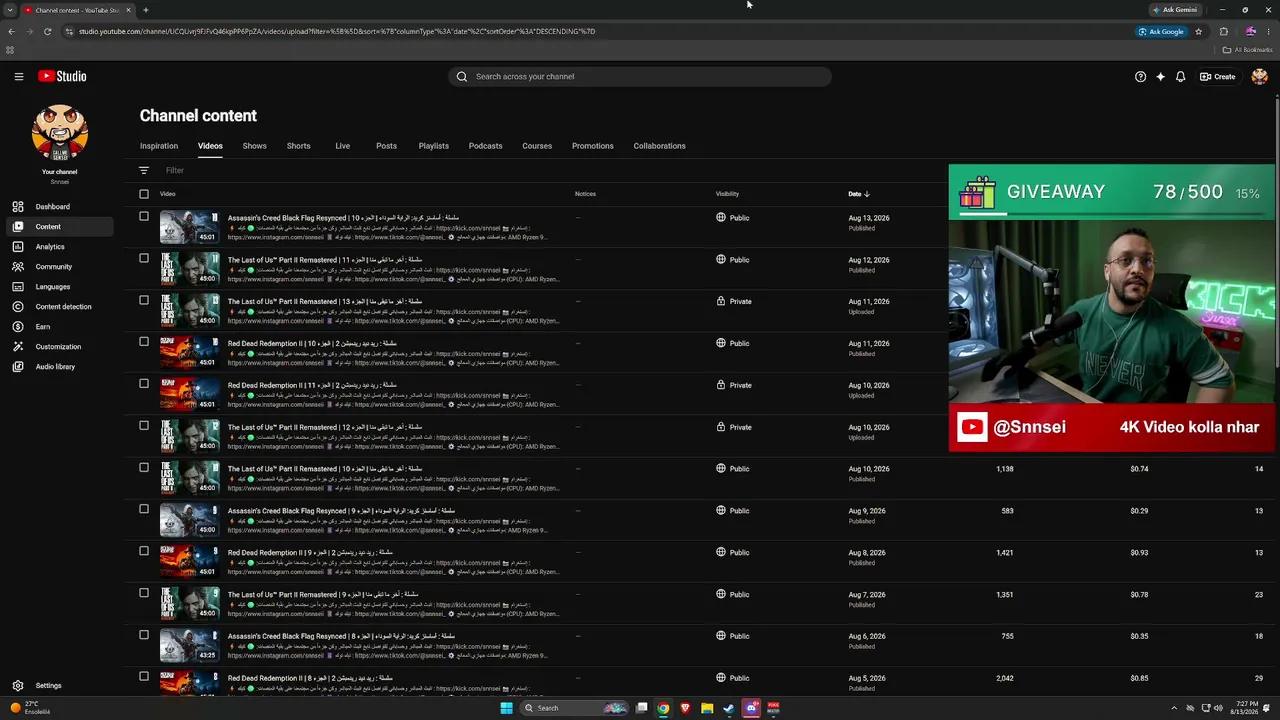Open Settings at the sidebar bottom
The image size is (1280, 720).
(60, 686)
